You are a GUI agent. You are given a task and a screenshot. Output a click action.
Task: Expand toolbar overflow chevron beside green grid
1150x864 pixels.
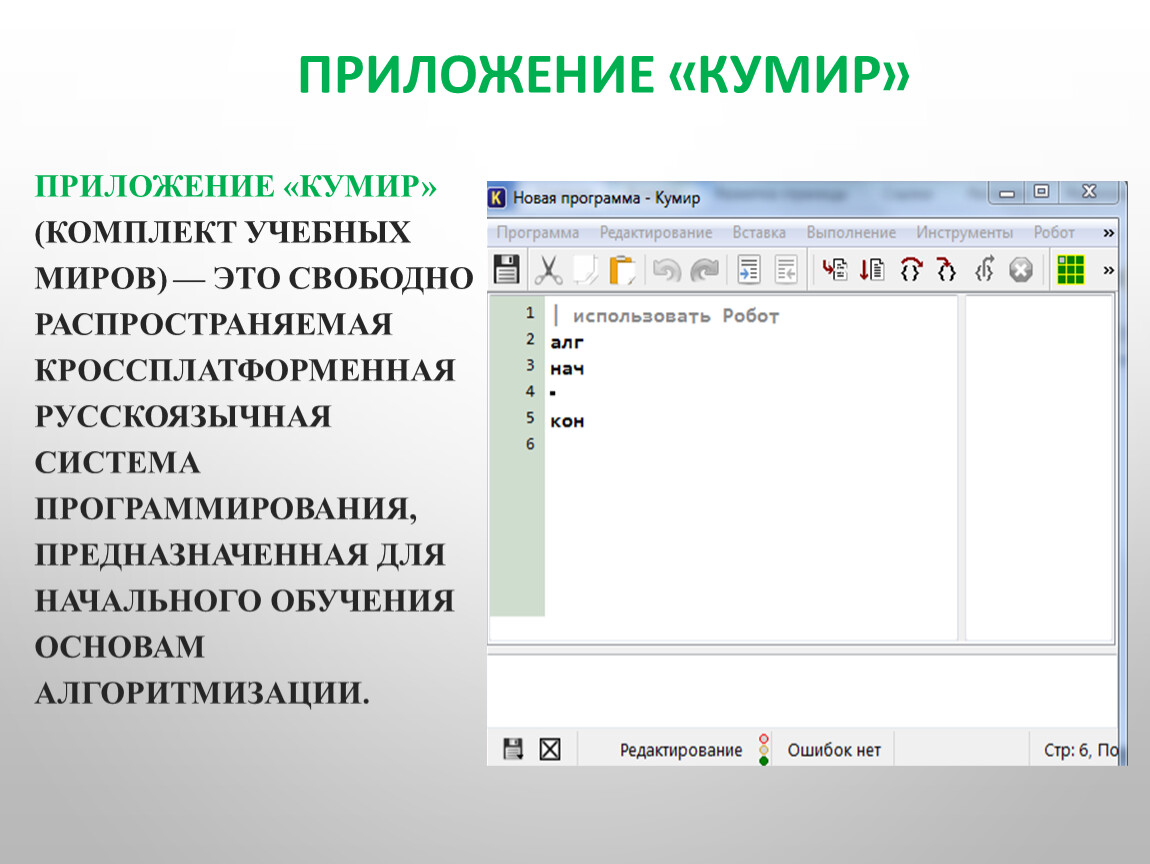pos(1108,270)
